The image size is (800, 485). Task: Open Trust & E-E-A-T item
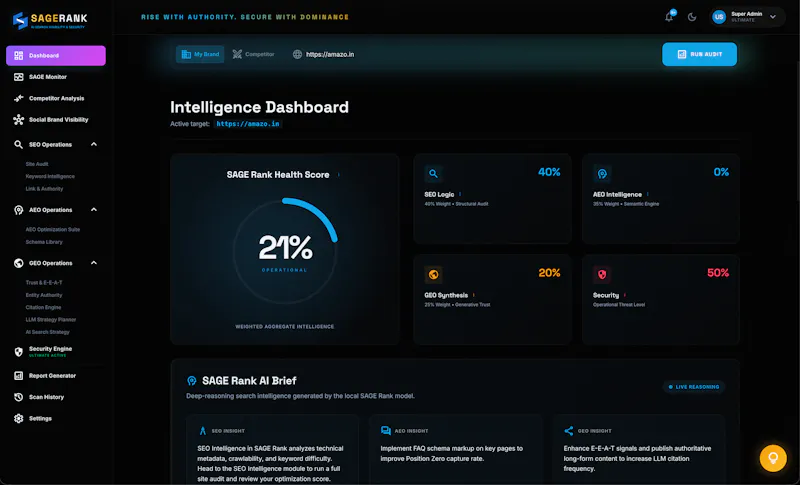(x=44, y=283)
